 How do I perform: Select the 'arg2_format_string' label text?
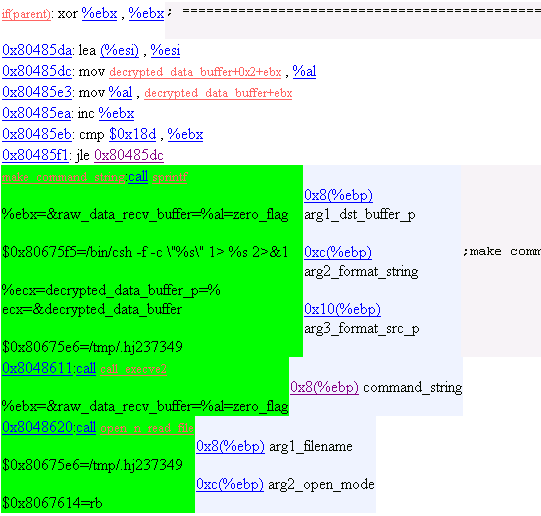[361, 272]
